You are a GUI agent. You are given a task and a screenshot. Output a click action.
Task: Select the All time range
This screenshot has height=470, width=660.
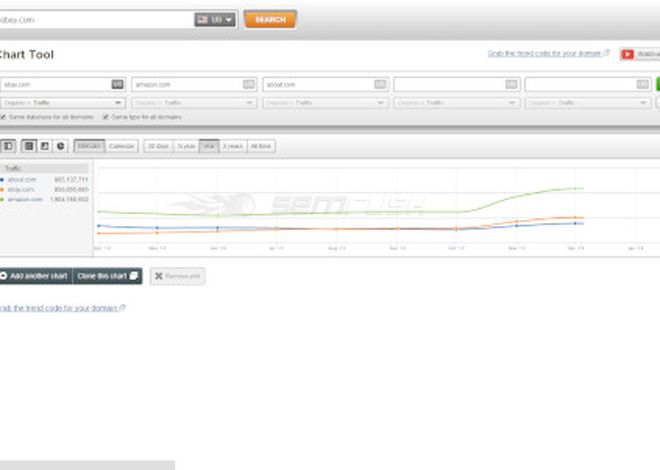pyautogui.click(x=261, y=146)
